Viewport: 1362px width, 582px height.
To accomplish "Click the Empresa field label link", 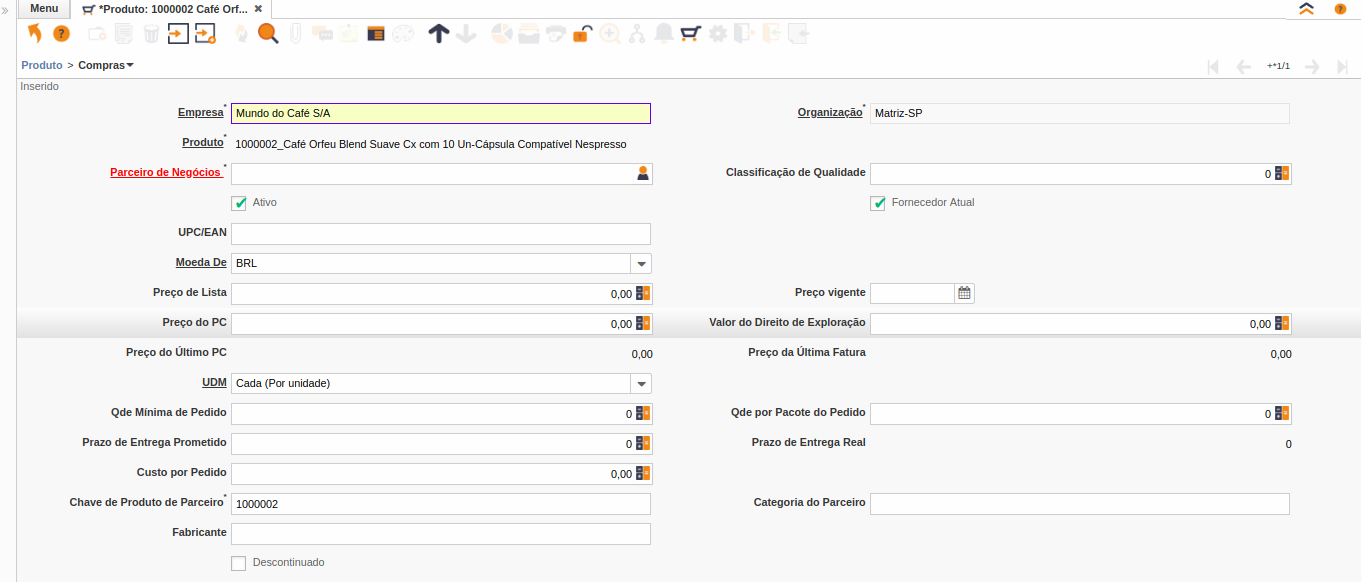I will (201, 113).
